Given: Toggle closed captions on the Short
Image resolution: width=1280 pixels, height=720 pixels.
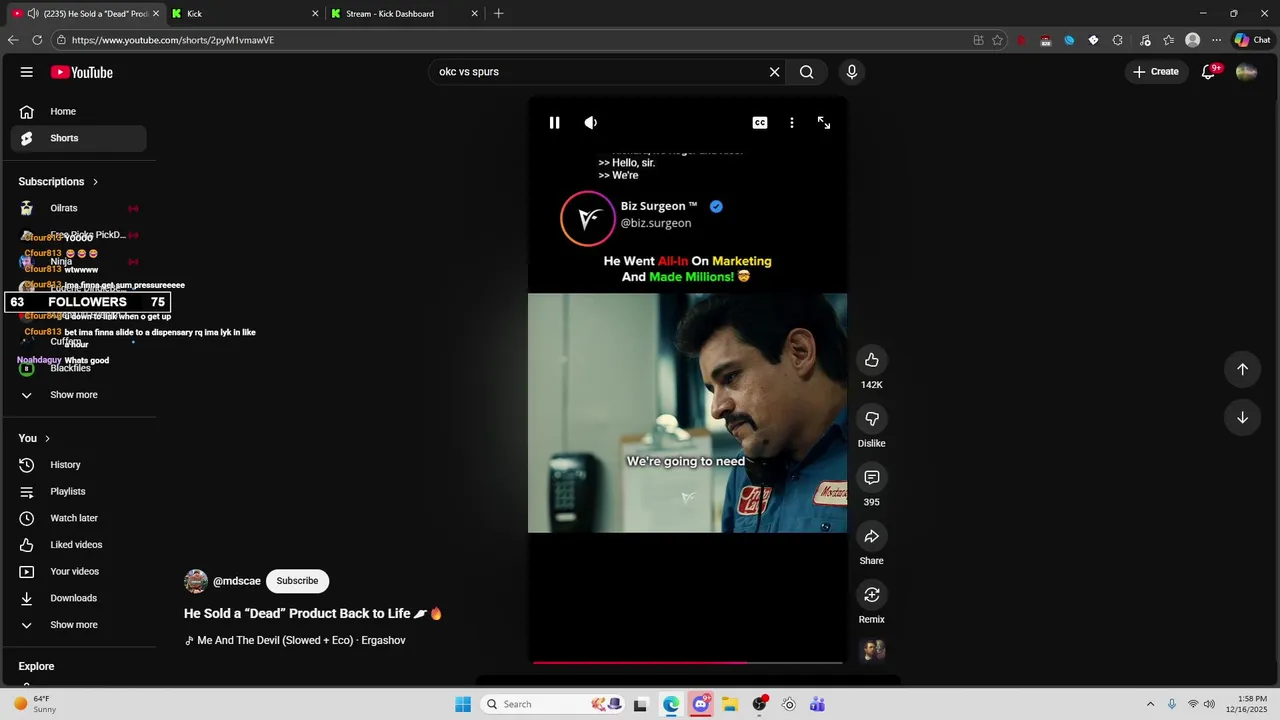Looking at the screenshot, I should click(x=760, y=123).
